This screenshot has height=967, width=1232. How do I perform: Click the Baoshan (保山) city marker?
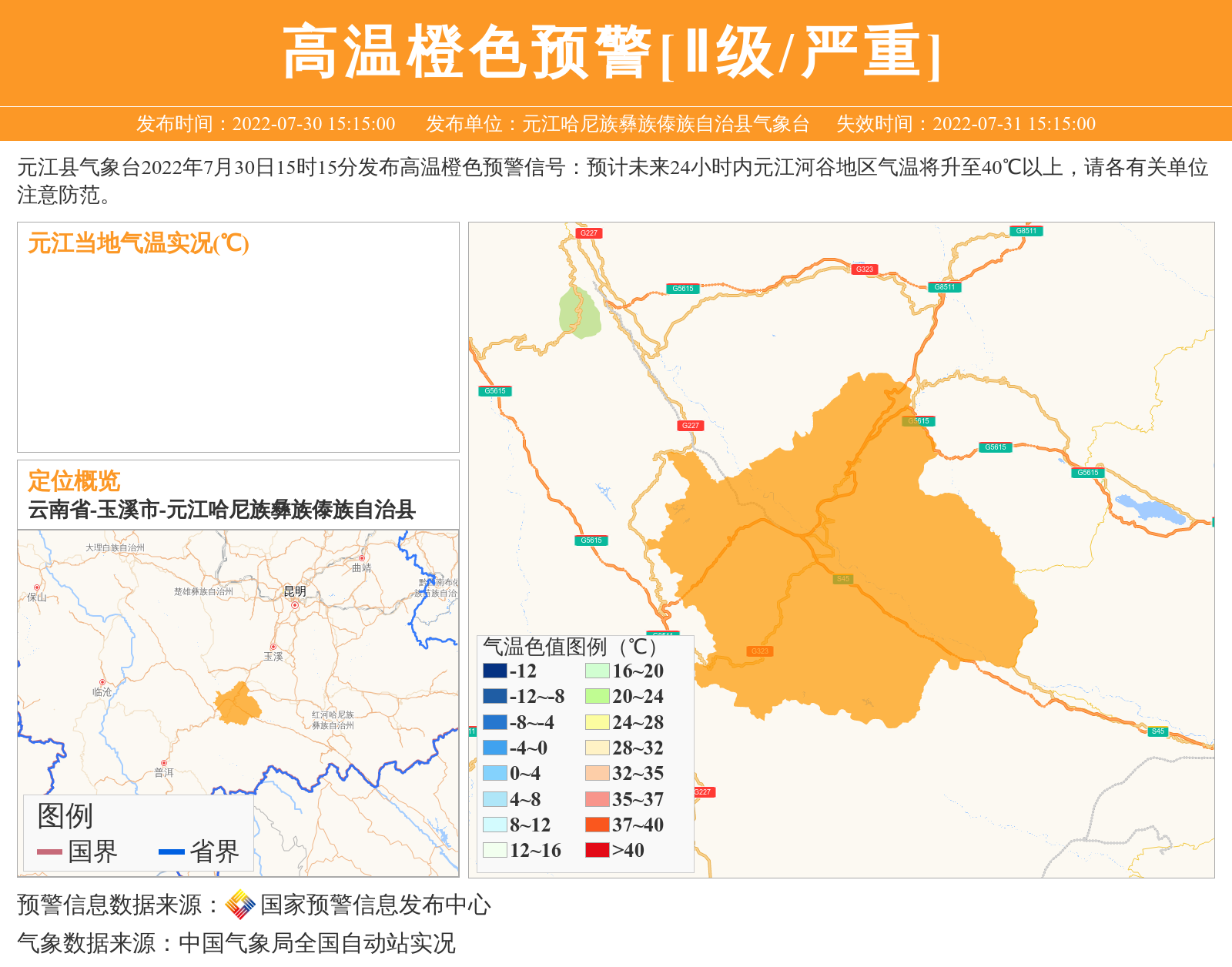coord(36,587)
